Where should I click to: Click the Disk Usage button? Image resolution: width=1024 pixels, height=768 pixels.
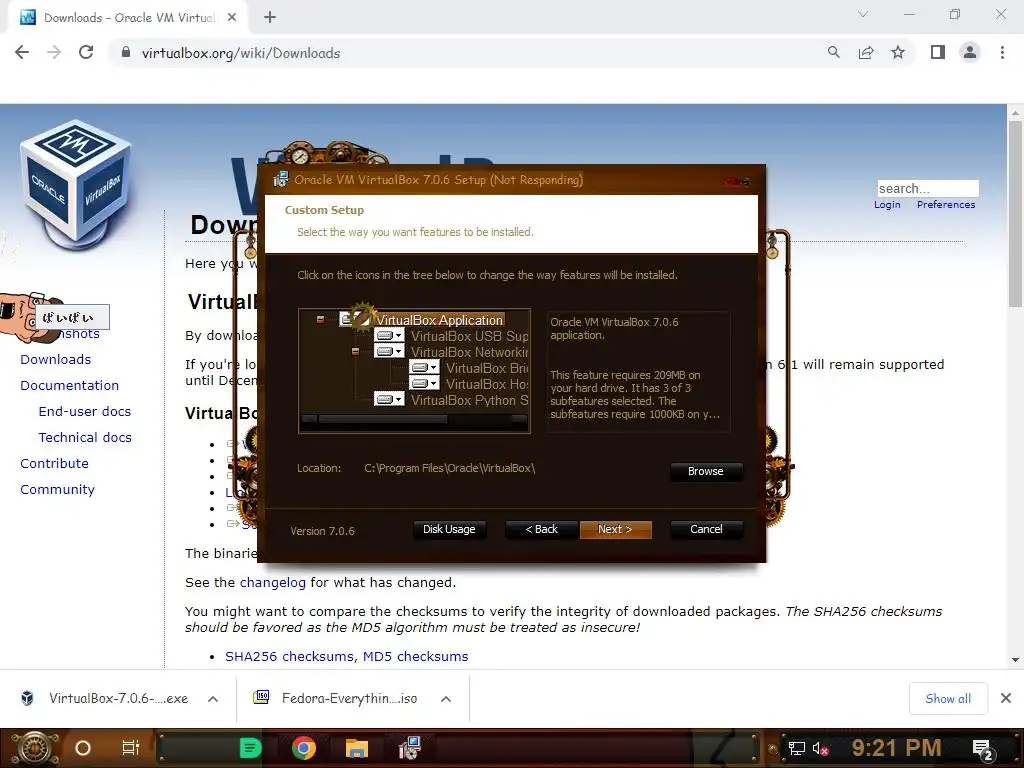click(449, 530)
